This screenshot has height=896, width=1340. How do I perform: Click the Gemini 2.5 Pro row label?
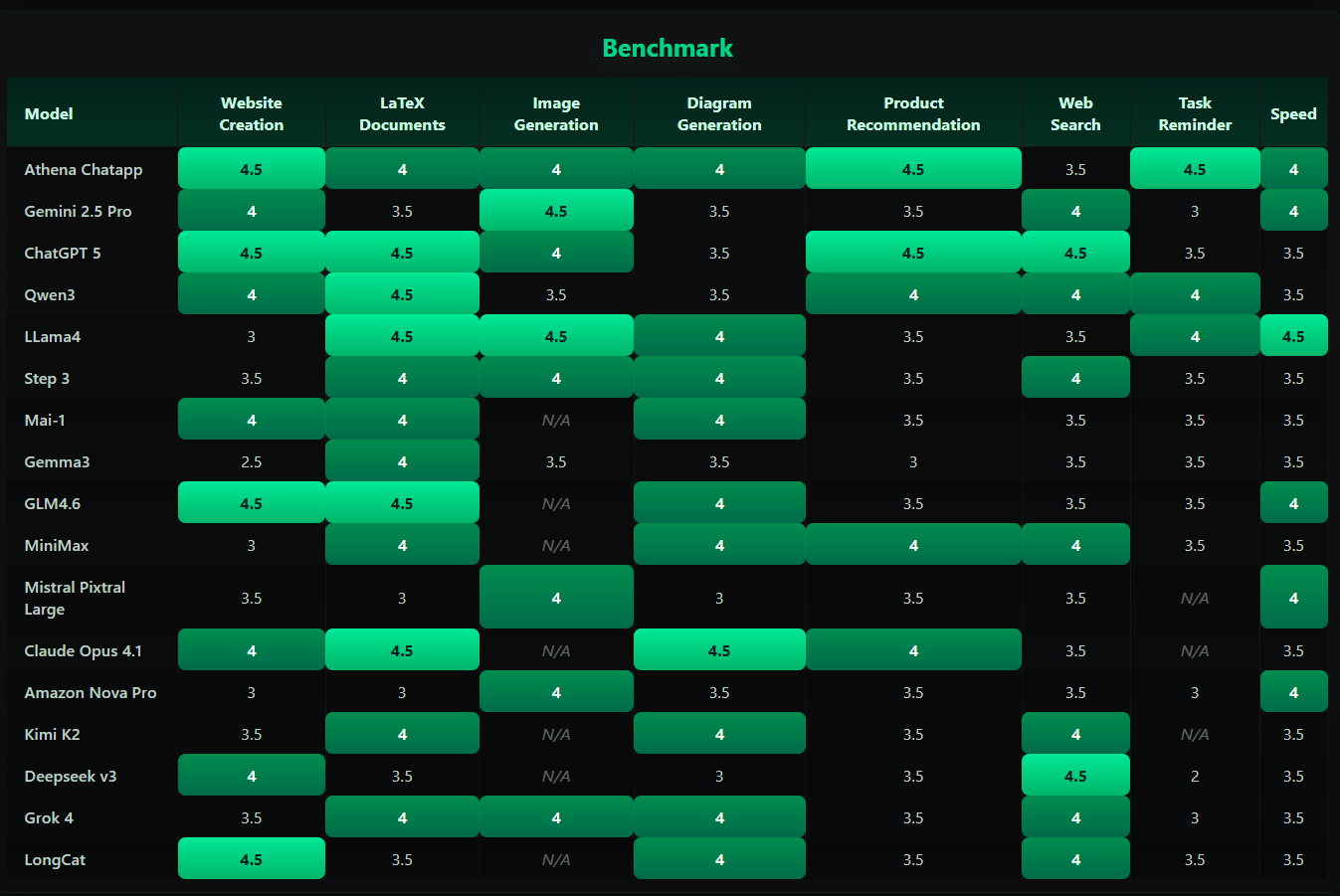78,212
